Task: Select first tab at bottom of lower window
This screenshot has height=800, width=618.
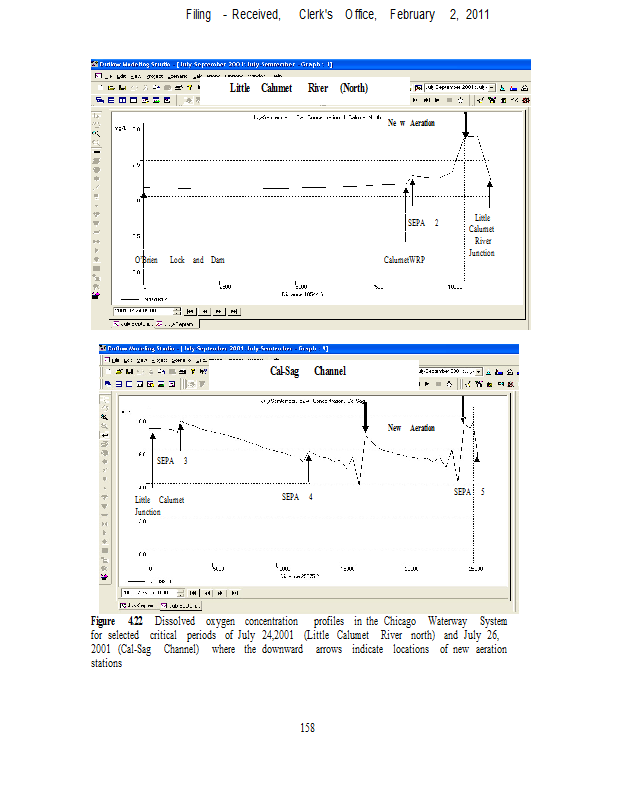Action: coord(137,606)
